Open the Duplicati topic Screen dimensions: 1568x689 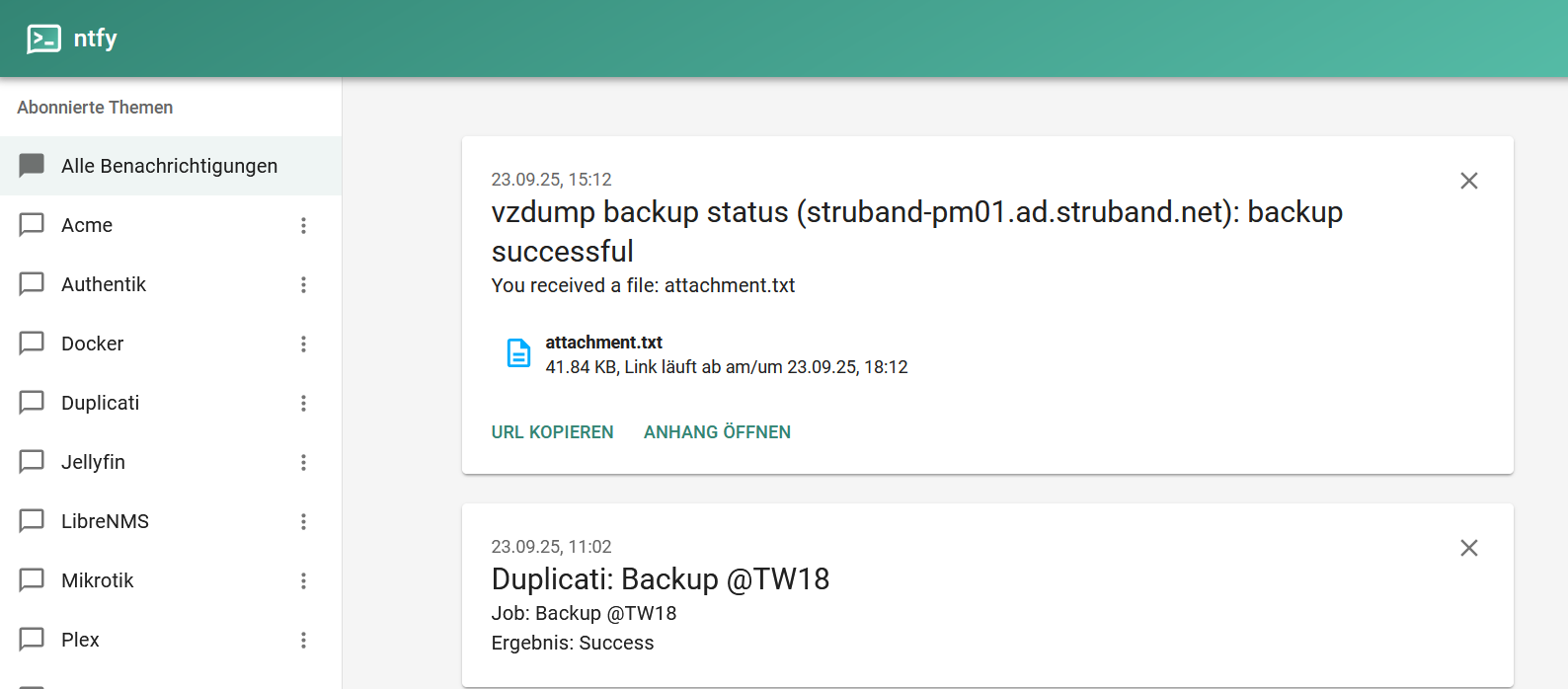pos(100,403)
